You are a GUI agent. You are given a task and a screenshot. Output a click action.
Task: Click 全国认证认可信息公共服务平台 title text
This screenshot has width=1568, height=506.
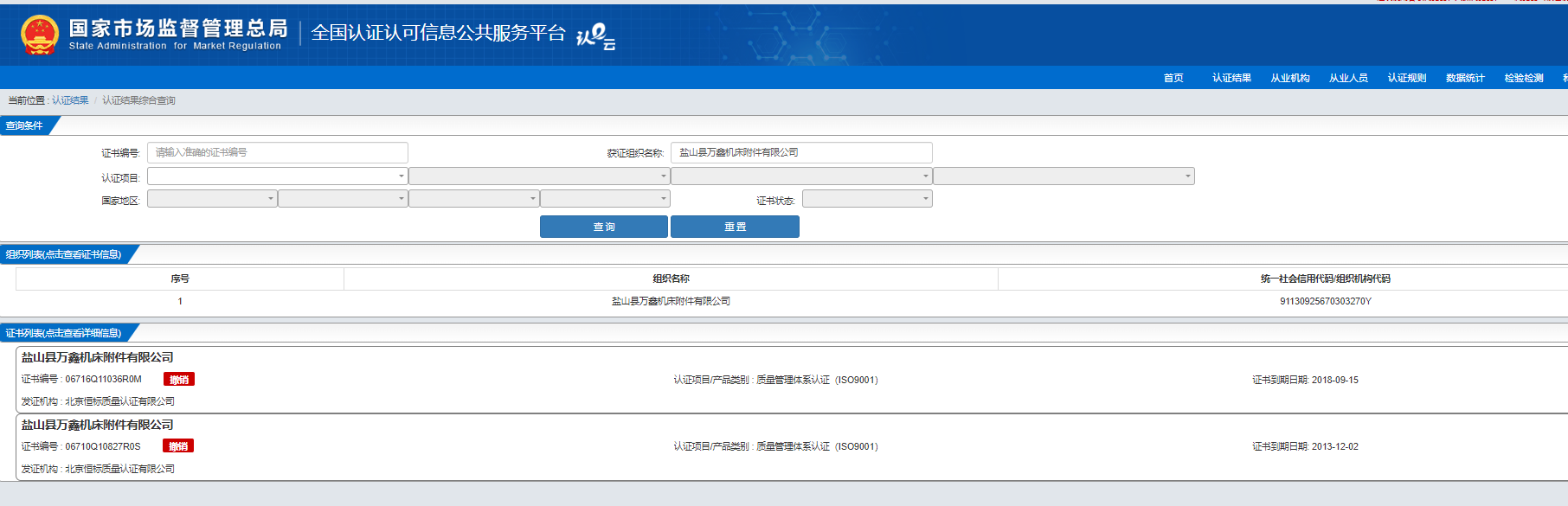click(438, 33)
